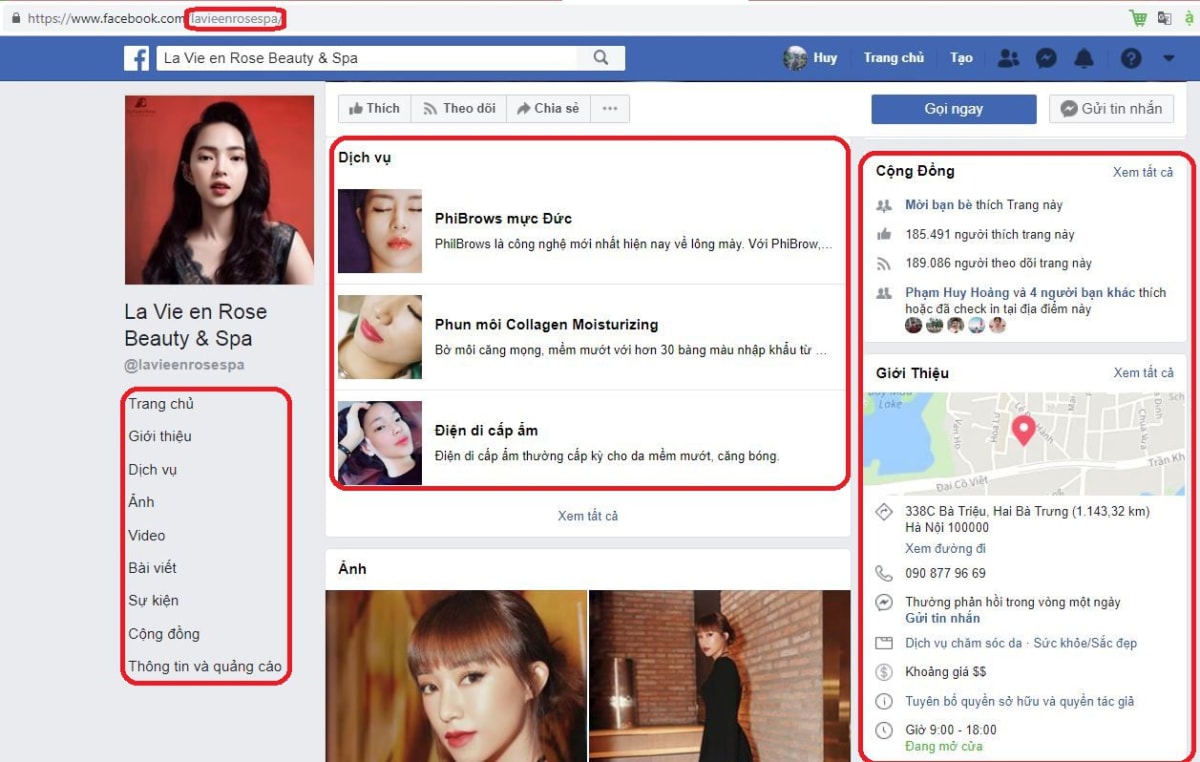Click the shopping cart extension icon

(1138, 18)
